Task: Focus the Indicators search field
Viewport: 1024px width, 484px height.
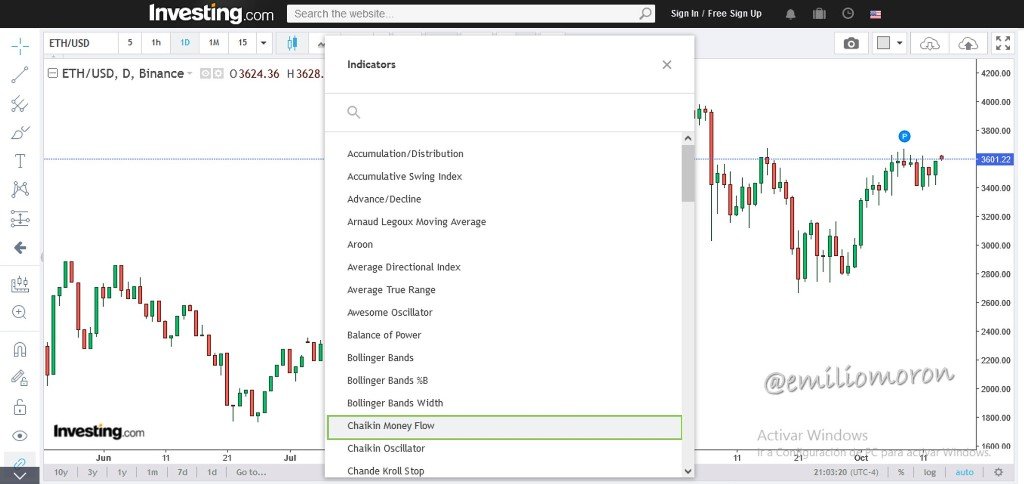Action: pyautogui.click(x=509, y=112)
